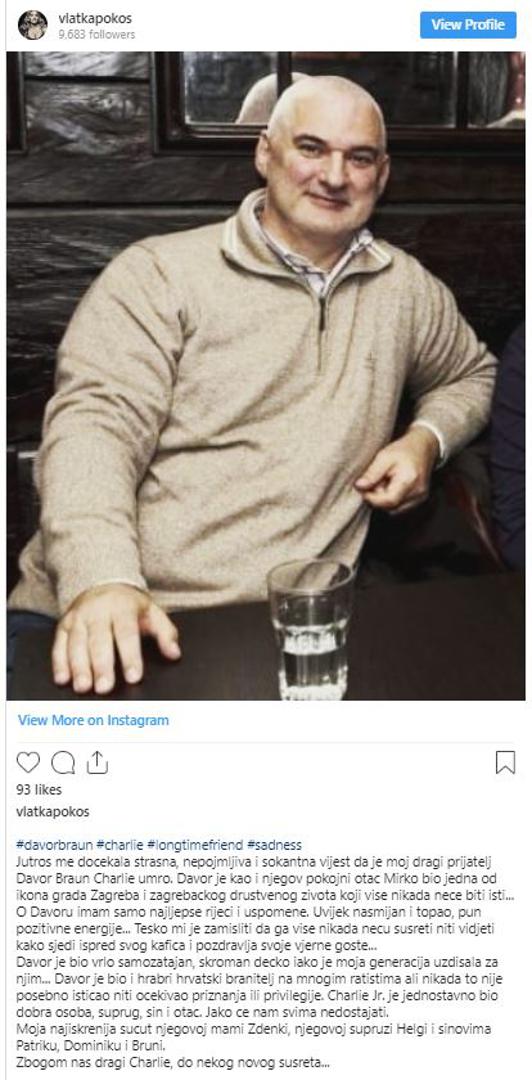Open the #sadness hashtag
Viewport: 532px width, 1080px height.
pos(274,844)
